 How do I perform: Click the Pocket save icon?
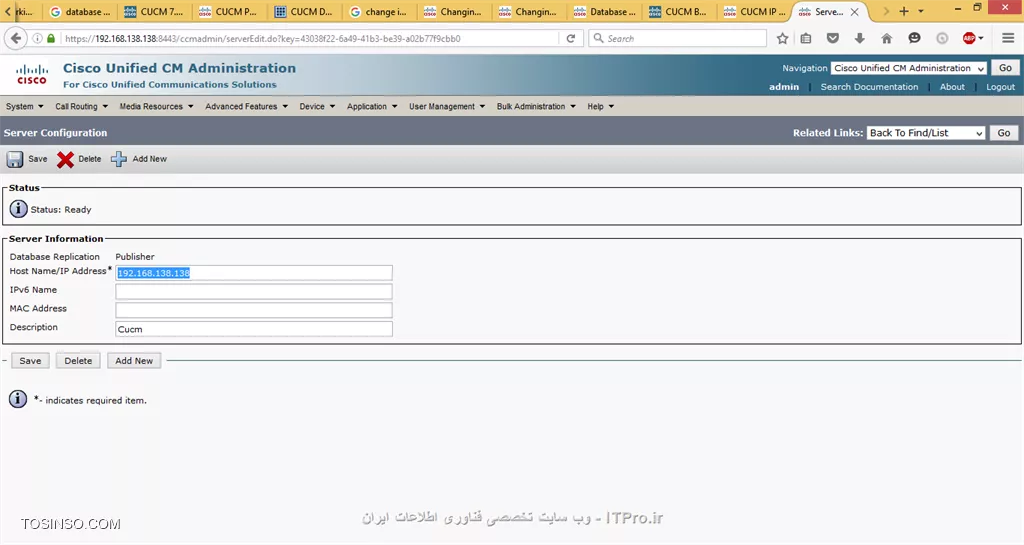pos(833,39)
